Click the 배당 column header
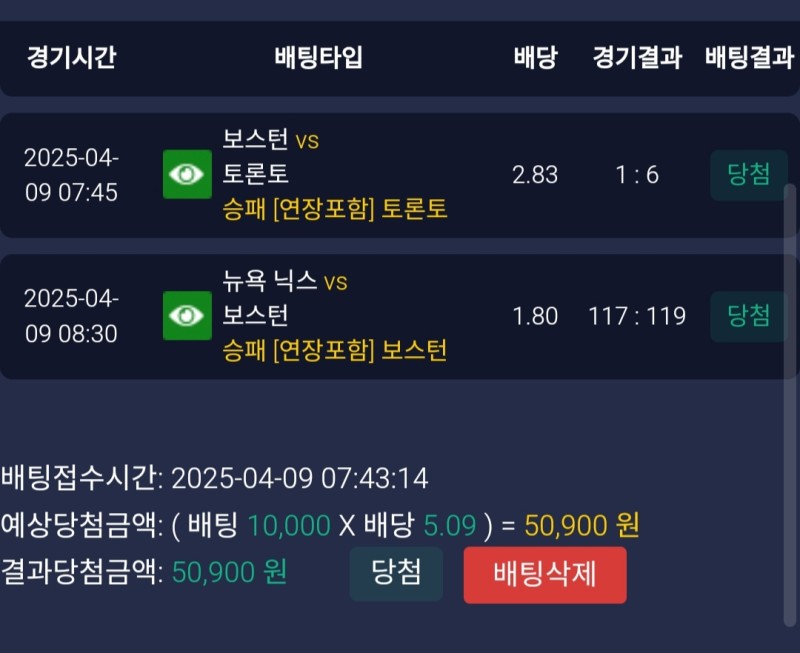The width and height of the screenshot is (800, 653). (x=535, y=57)
